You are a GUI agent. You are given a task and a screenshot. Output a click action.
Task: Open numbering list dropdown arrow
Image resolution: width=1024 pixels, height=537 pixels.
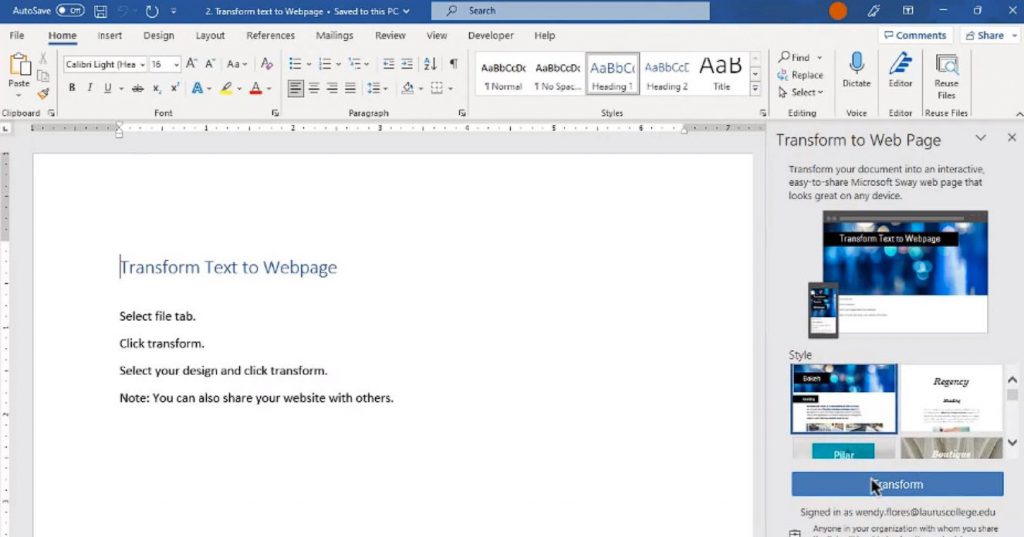[x=338, y=64]
